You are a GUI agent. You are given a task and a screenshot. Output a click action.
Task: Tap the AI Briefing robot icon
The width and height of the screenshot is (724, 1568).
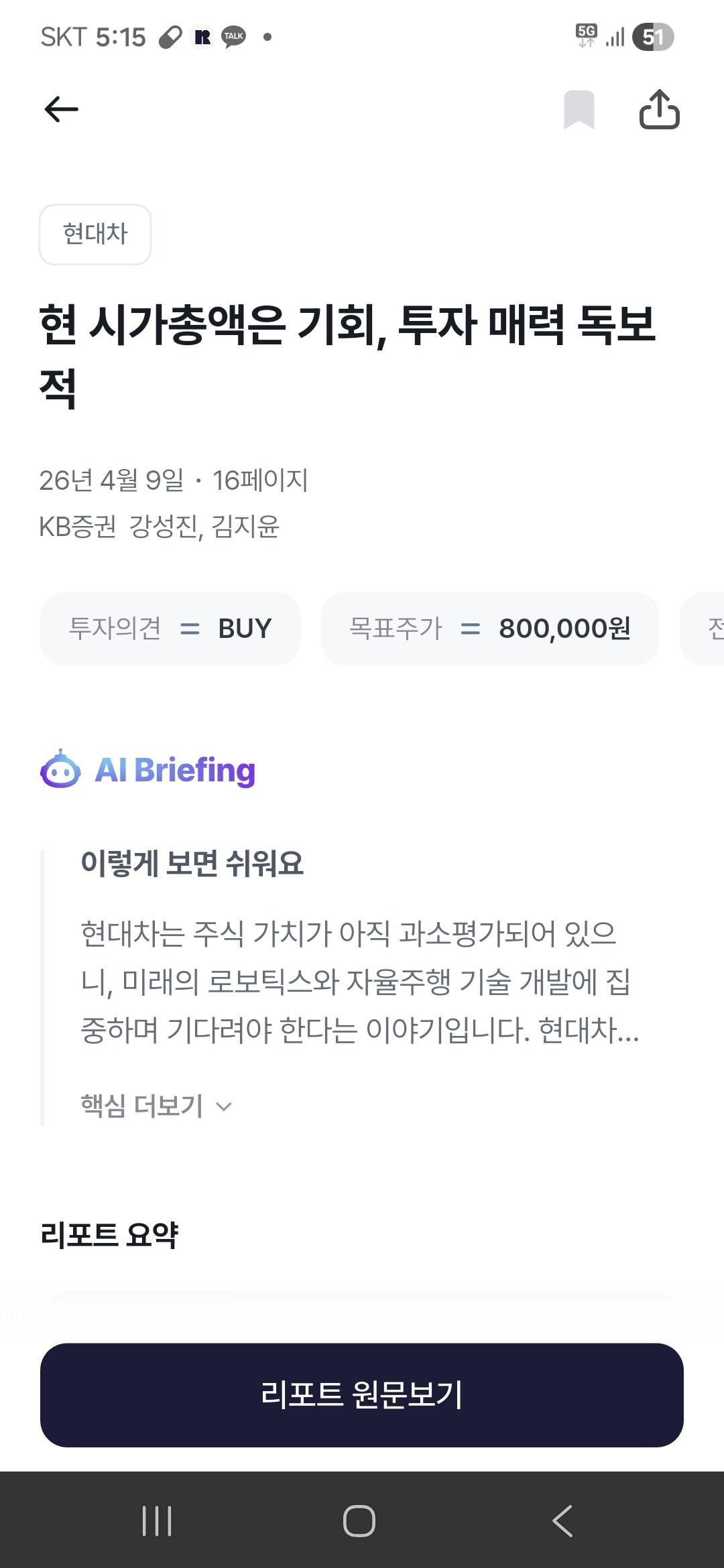[x=60, y=770]
